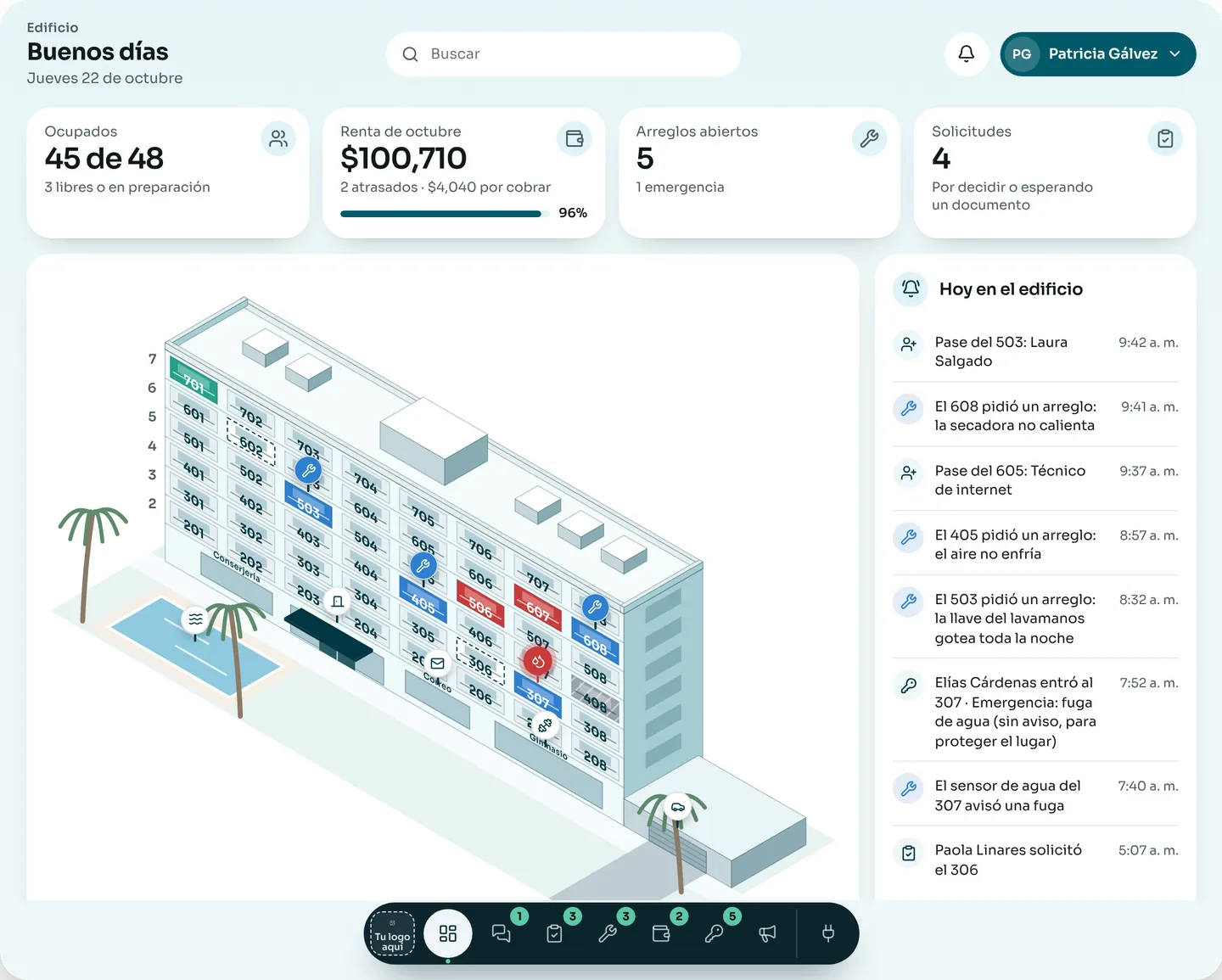Click '3 libres o en preparación' text

click(127, 188)
